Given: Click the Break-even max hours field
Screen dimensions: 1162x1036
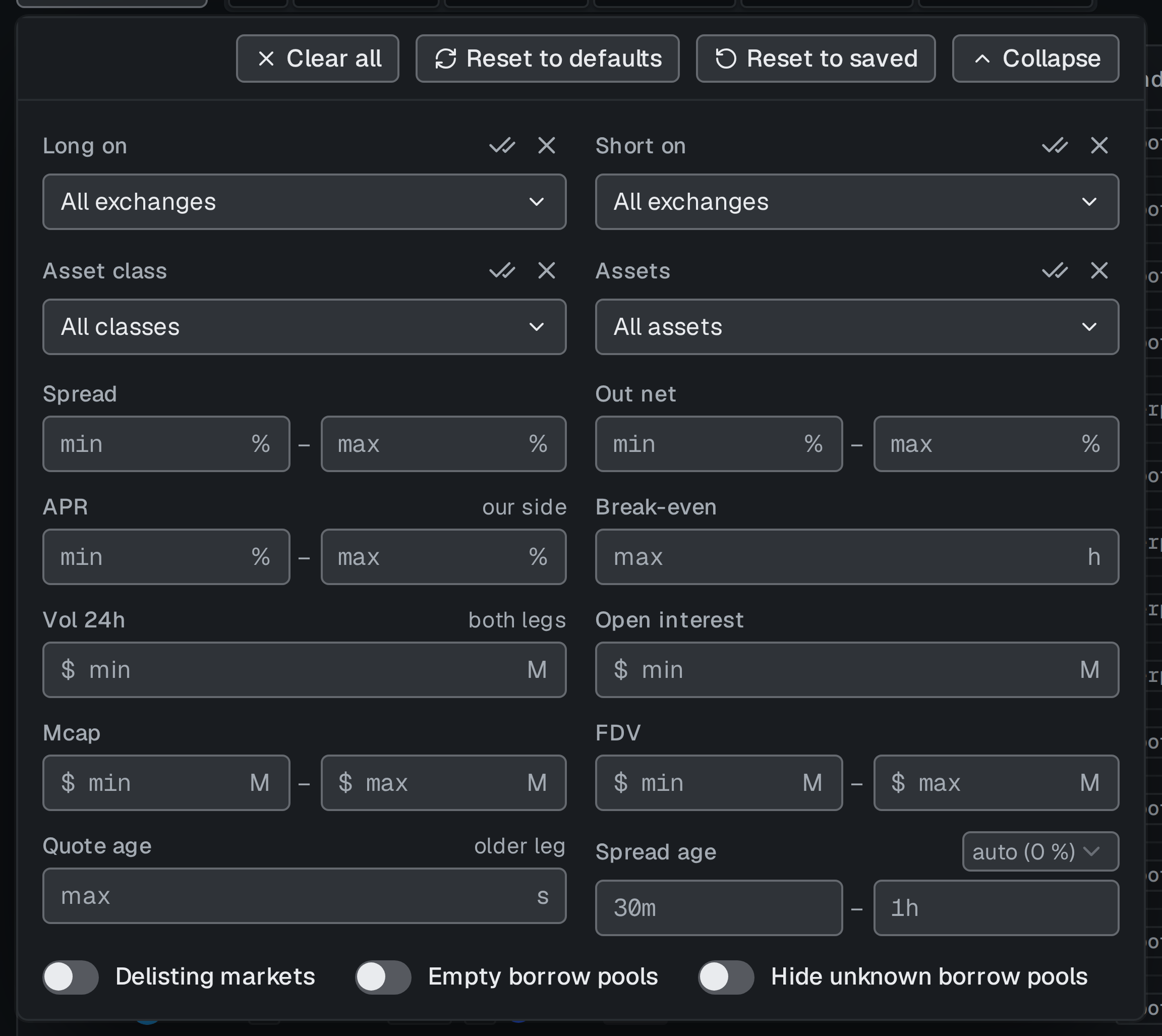Looking at the screenshot, I should tap(857, 557).
